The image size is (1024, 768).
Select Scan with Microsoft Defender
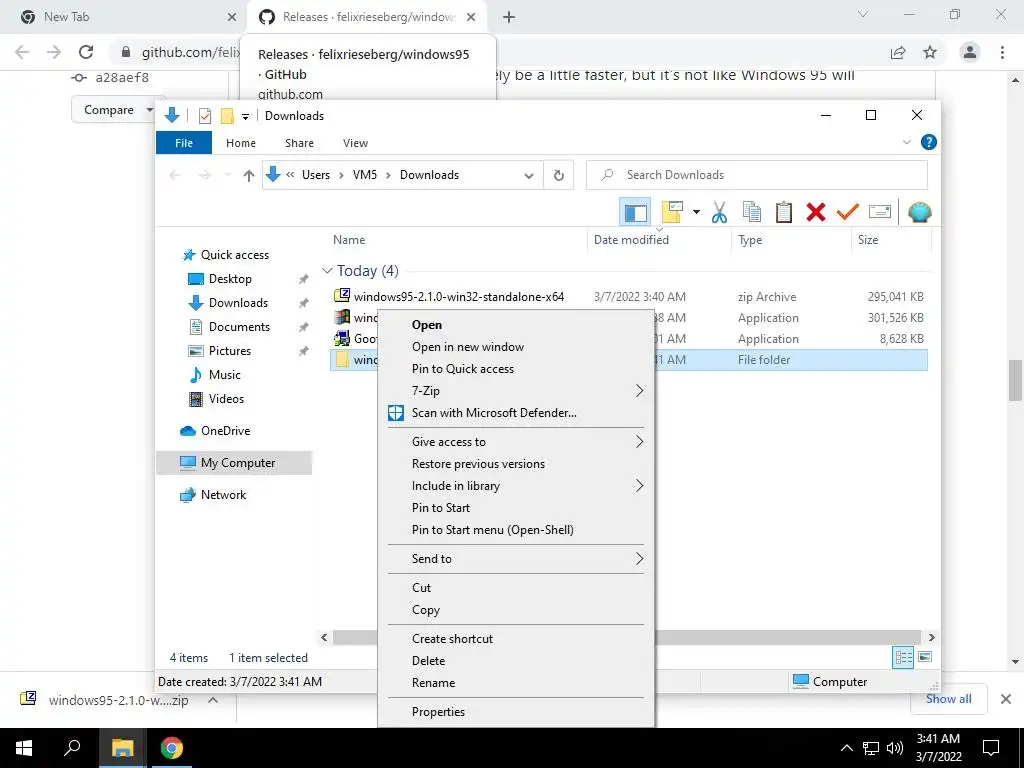click(516, 413)
